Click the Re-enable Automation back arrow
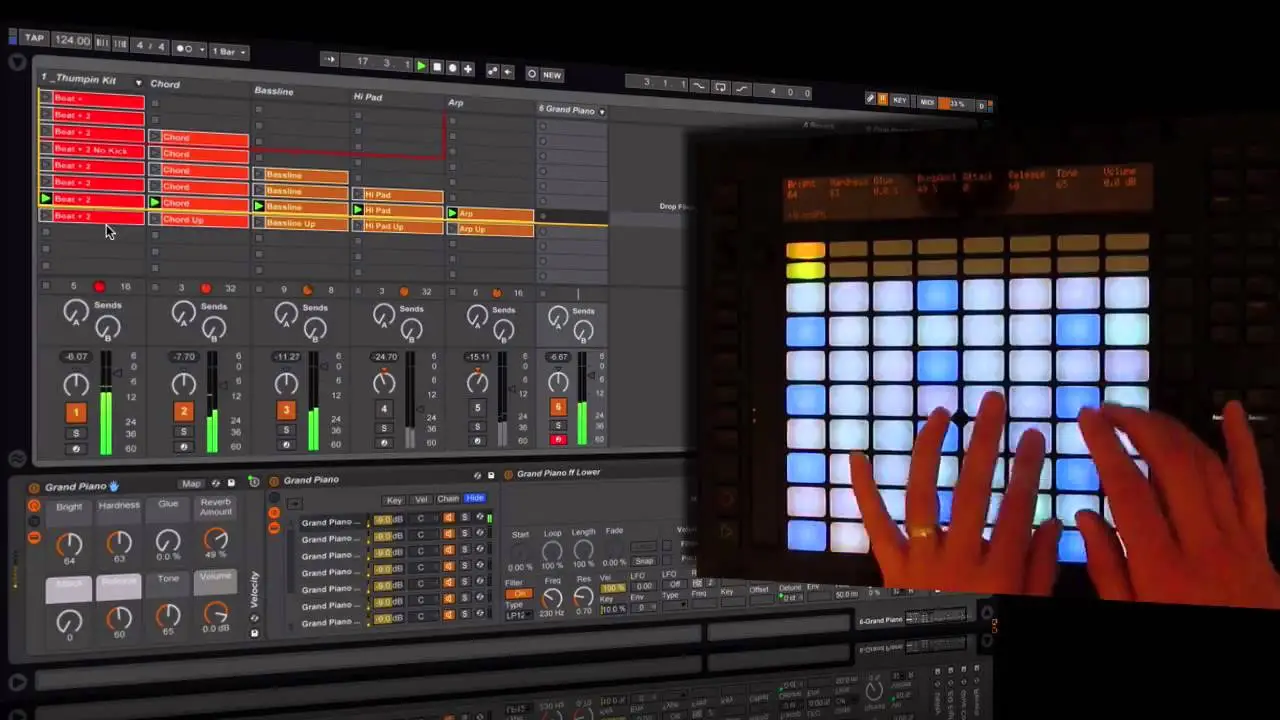This screenshot has width=1280, height=720. tap(507, 72)
